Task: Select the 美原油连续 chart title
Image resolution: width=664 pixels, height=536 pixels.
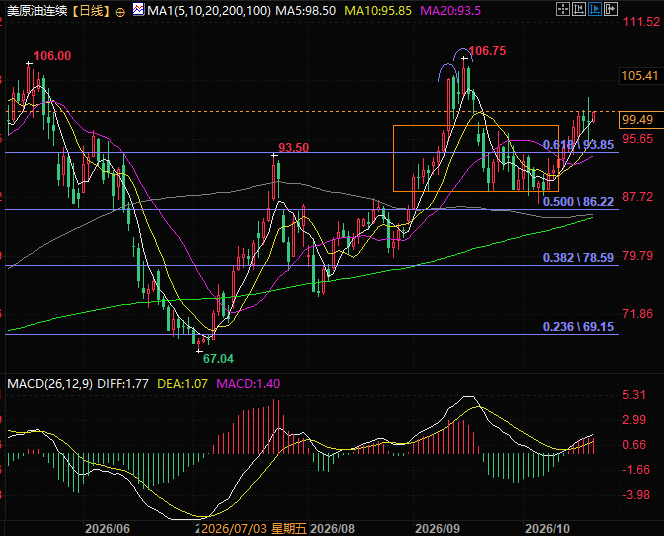Action: [37, 11]
